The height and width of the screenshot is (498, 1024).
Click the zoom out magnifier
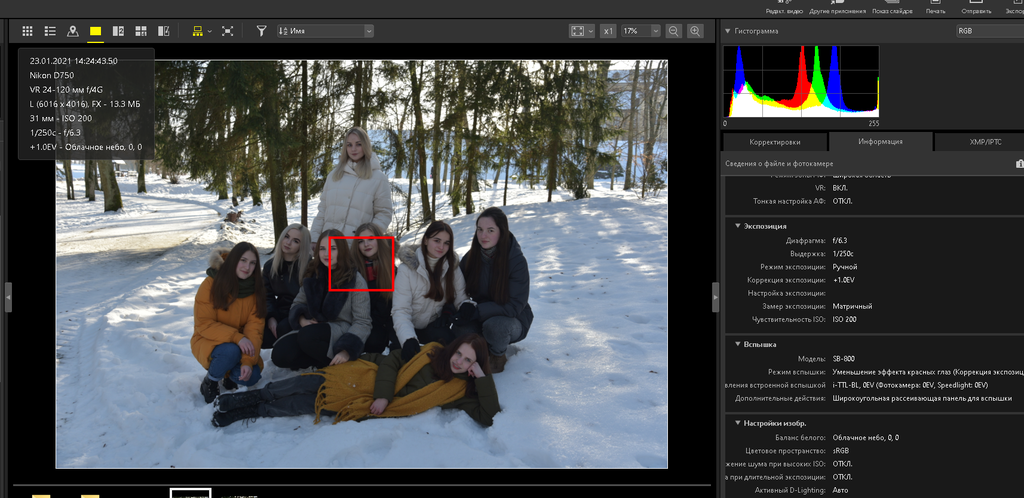(x=674, y=31)
